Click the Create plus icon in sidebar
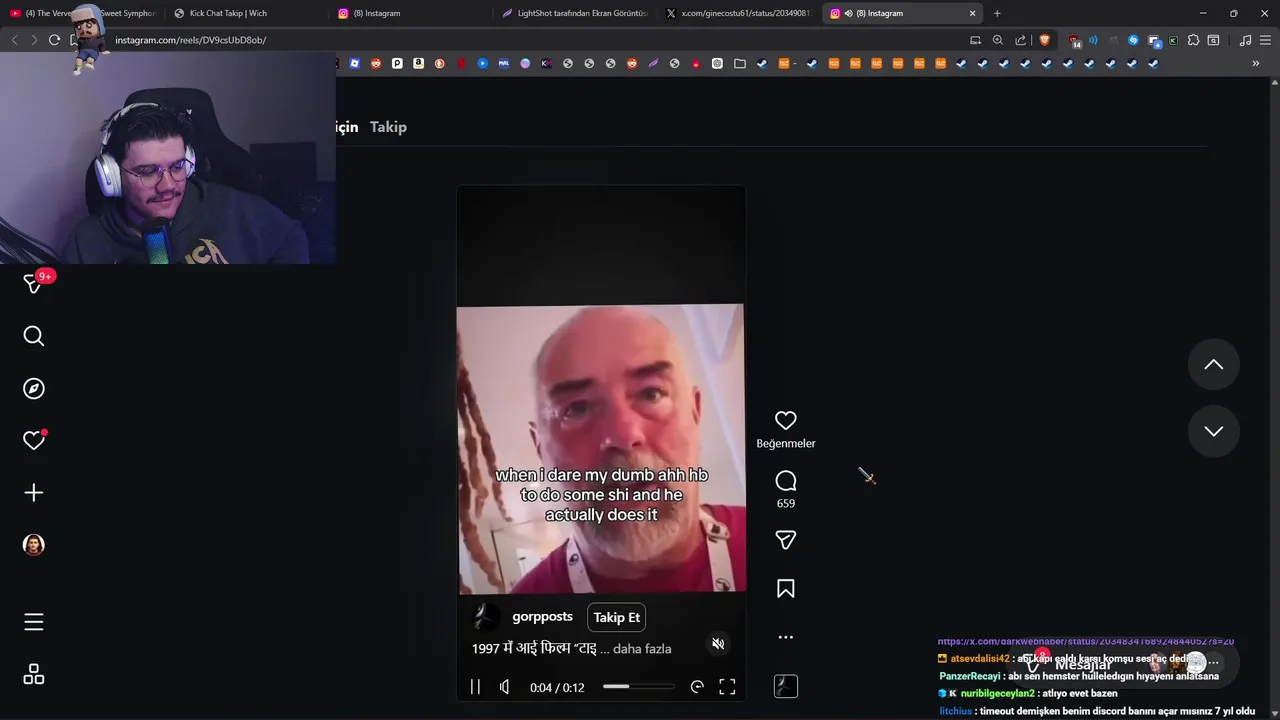The image size is (1280, 720). 34,492
